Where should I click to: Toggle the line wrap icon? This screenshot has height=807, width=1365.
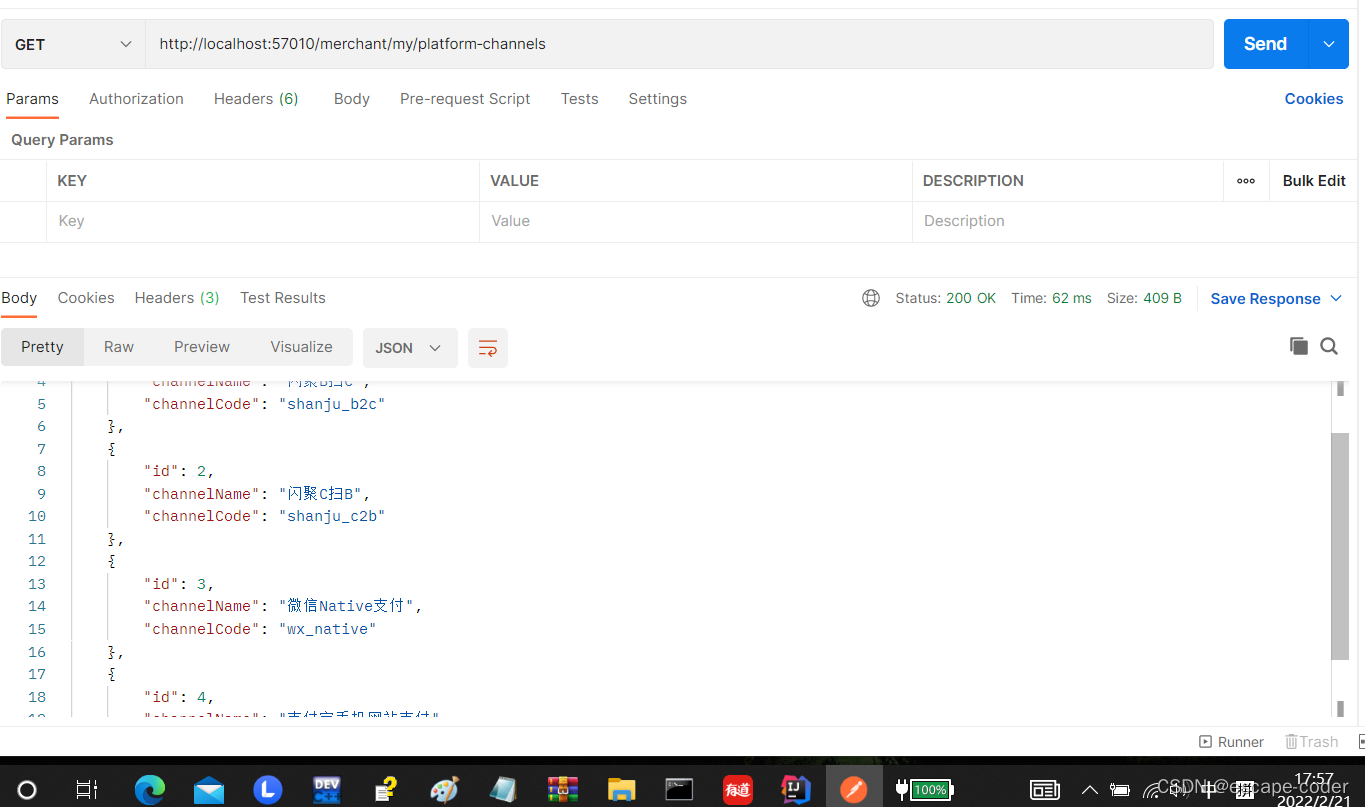click(488, 348)
